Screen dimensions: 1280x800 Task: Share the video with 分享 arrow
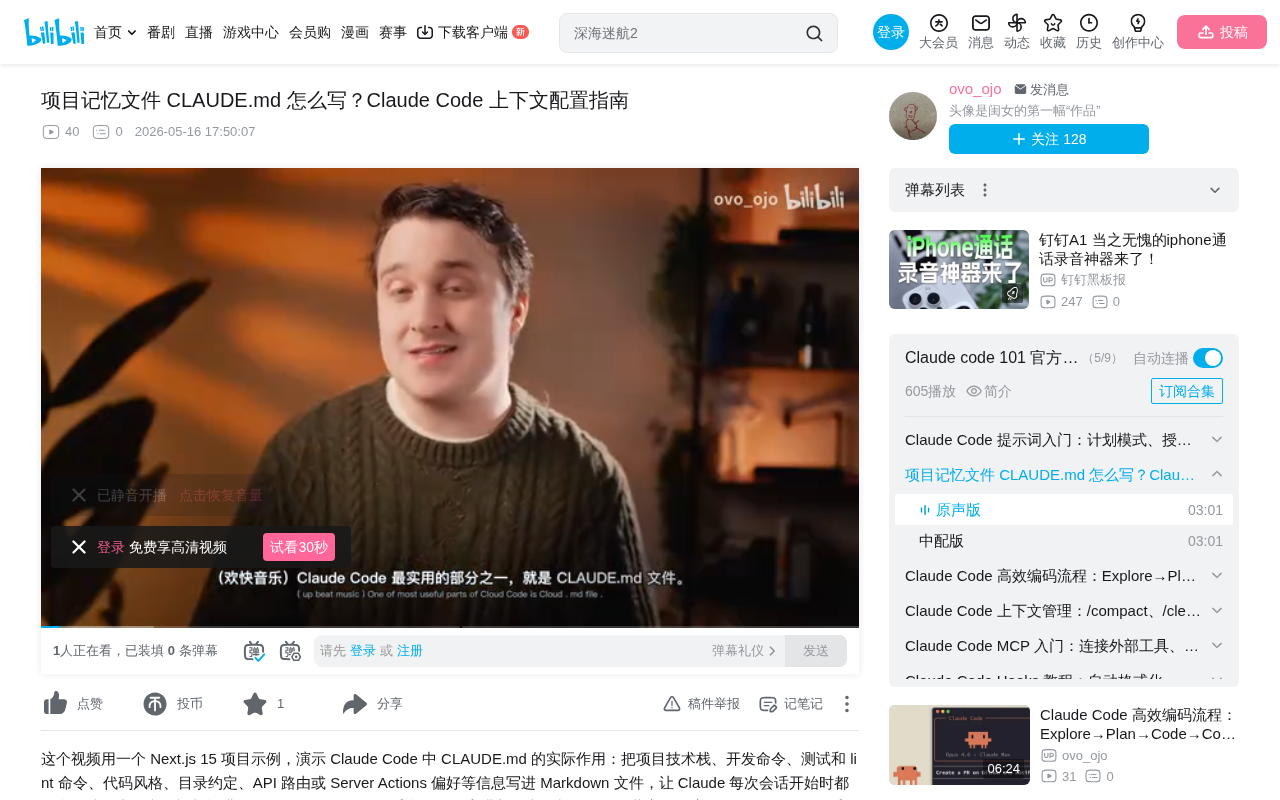355,704
